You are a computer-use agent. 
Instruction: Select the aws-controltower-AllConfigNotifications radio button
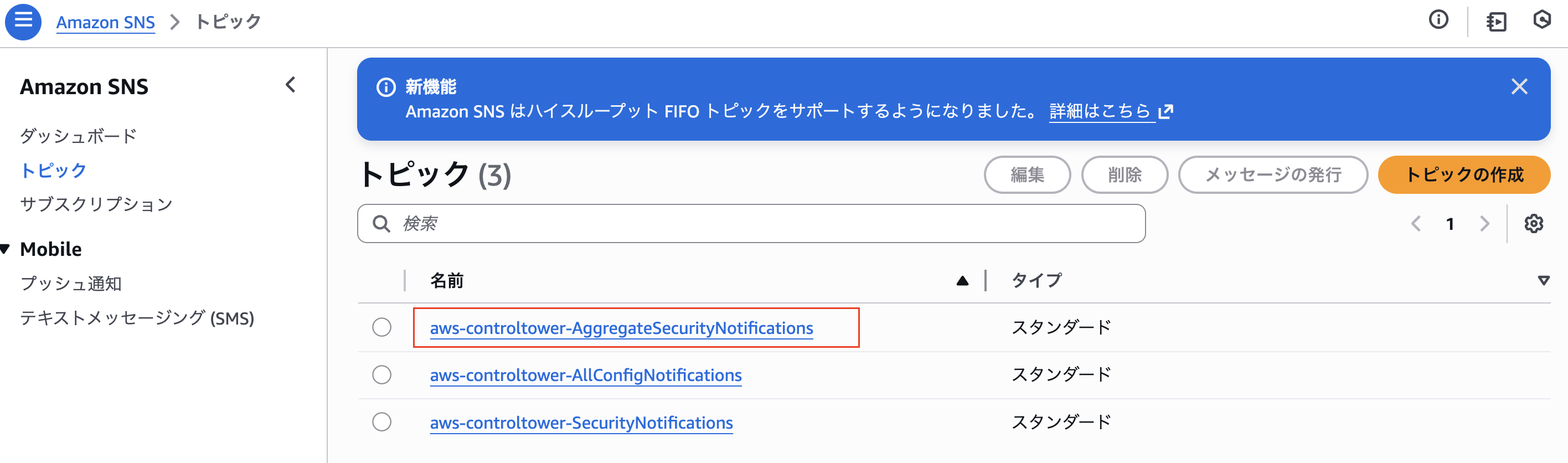(381, 374)
